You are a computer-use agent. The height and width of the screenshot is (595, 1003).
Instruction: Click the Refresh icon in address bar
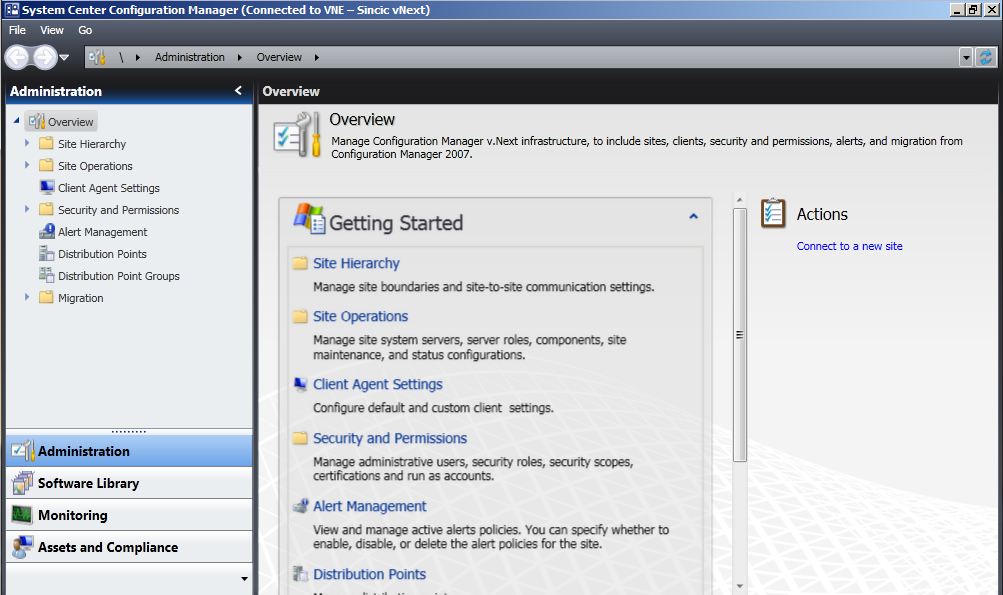[986, 58]
